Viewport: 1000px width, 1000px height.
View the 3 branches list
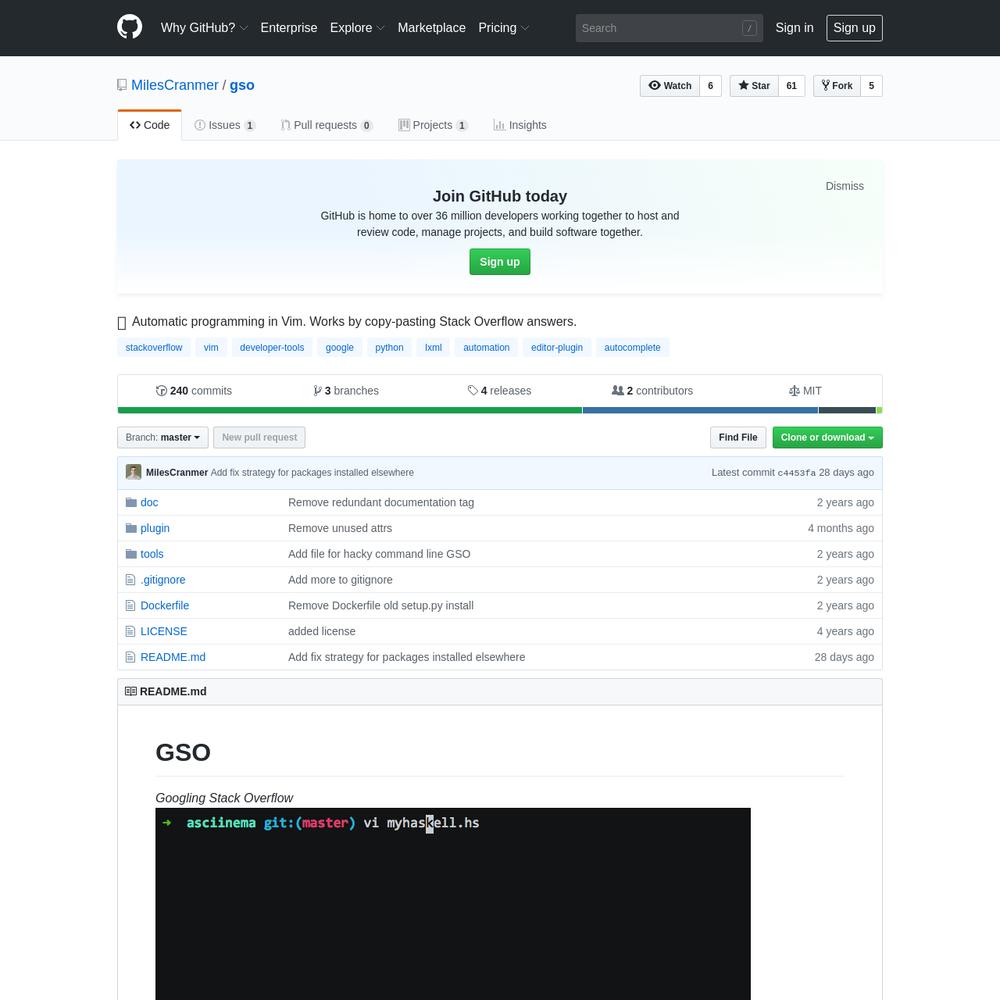coord(346,391)
